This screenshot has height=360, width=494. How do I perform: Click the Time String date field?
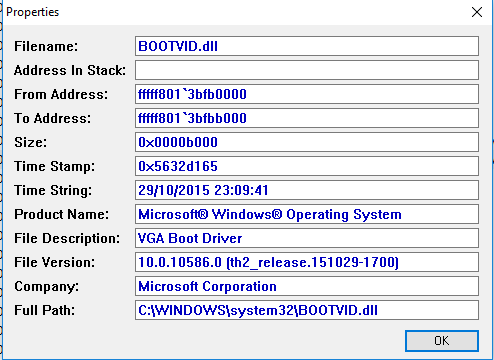point(307,190)
